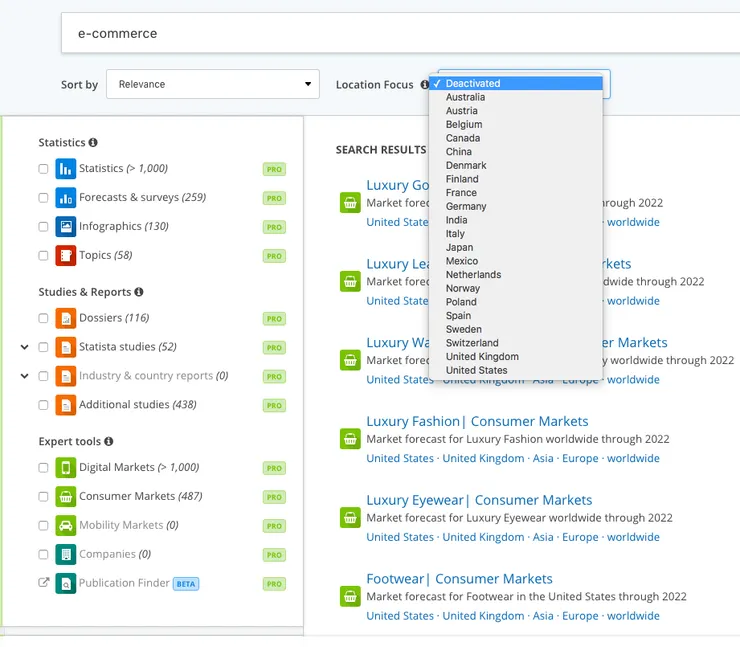
Task: Click the Digital Markets phone icon
Action: point(66,468)
